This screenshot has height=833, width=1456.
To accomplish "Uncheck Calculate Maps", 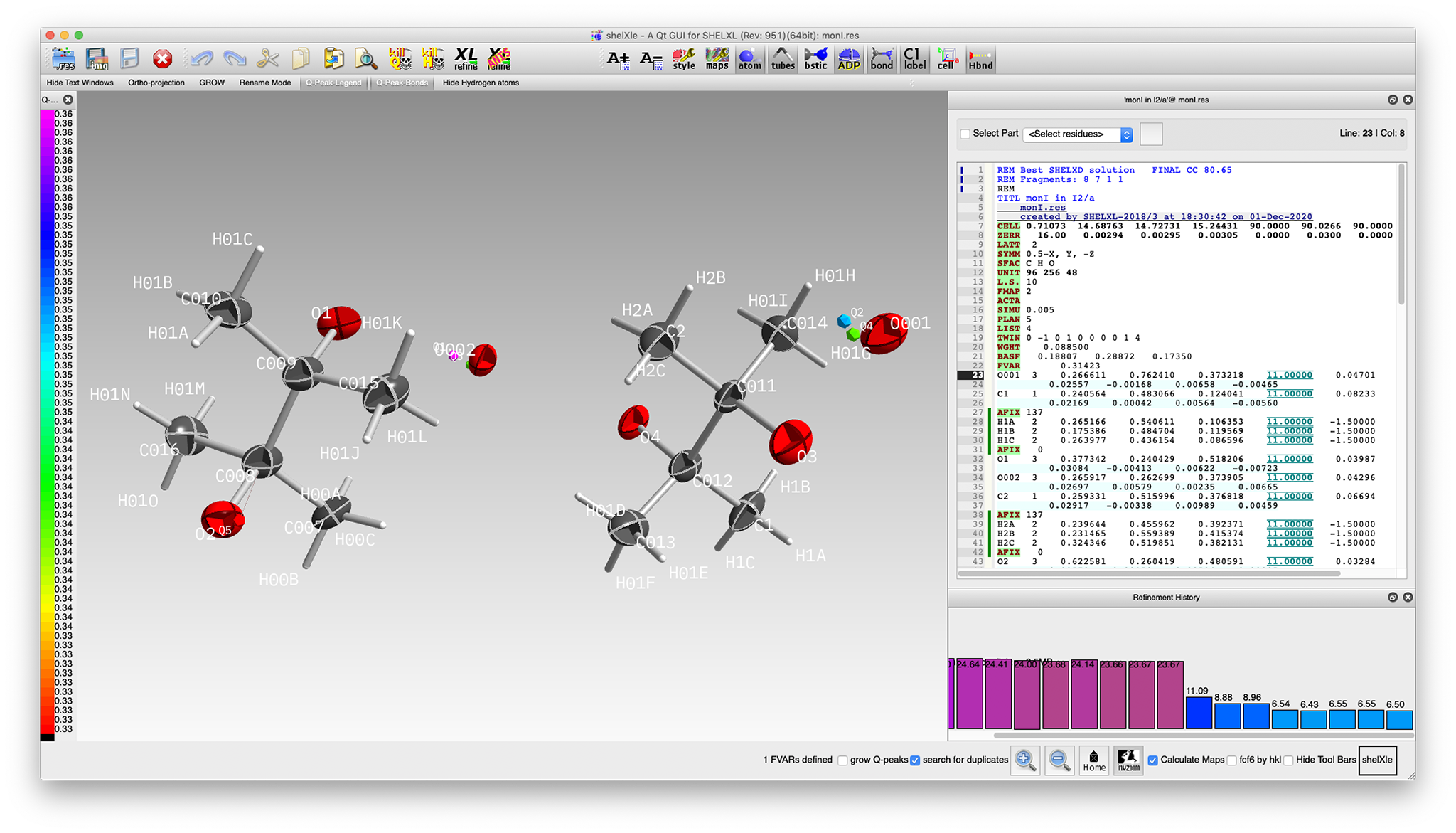I will [x=1152, y=760].
